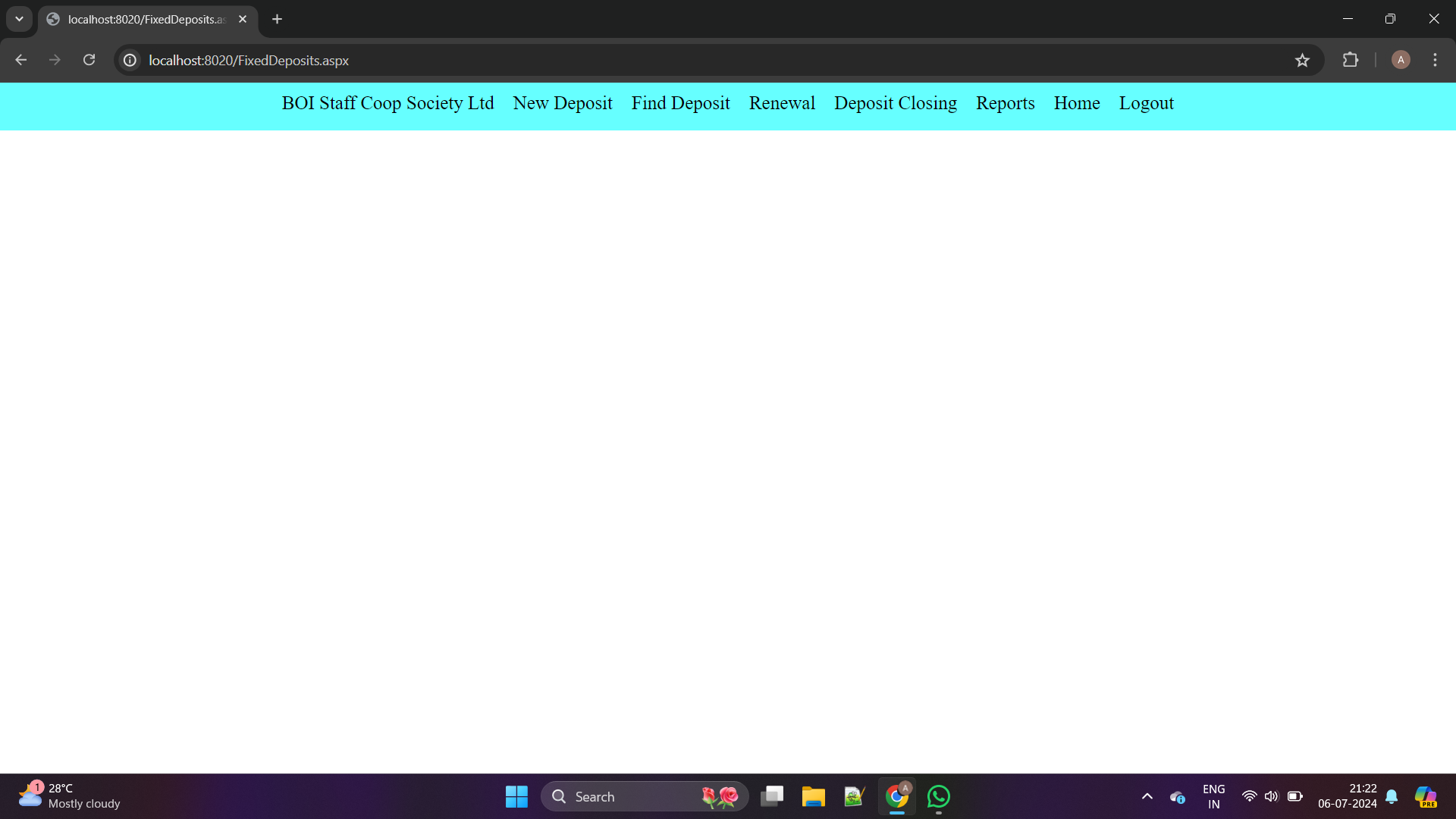The width and height of the screenshot is (1456, 819).
Task: Open WhatsApp from the taskbar
Action: tap(938, 796)
